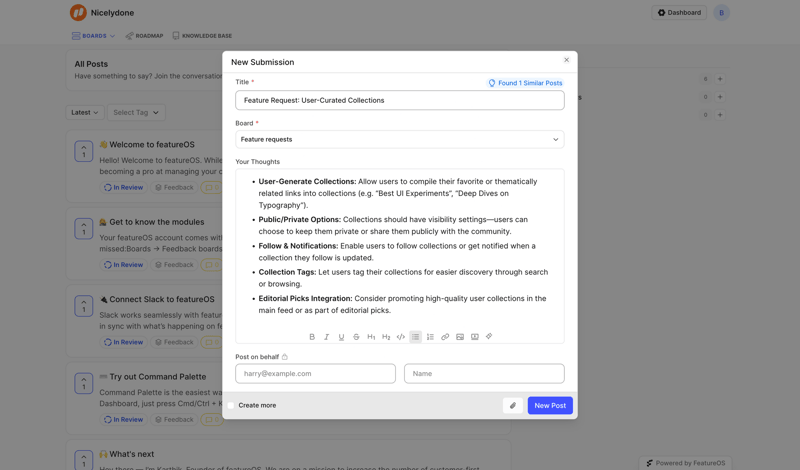Go to the Roadmap tab
The height and width of the screenshot is (470, 800).
[x=144, y=36]
